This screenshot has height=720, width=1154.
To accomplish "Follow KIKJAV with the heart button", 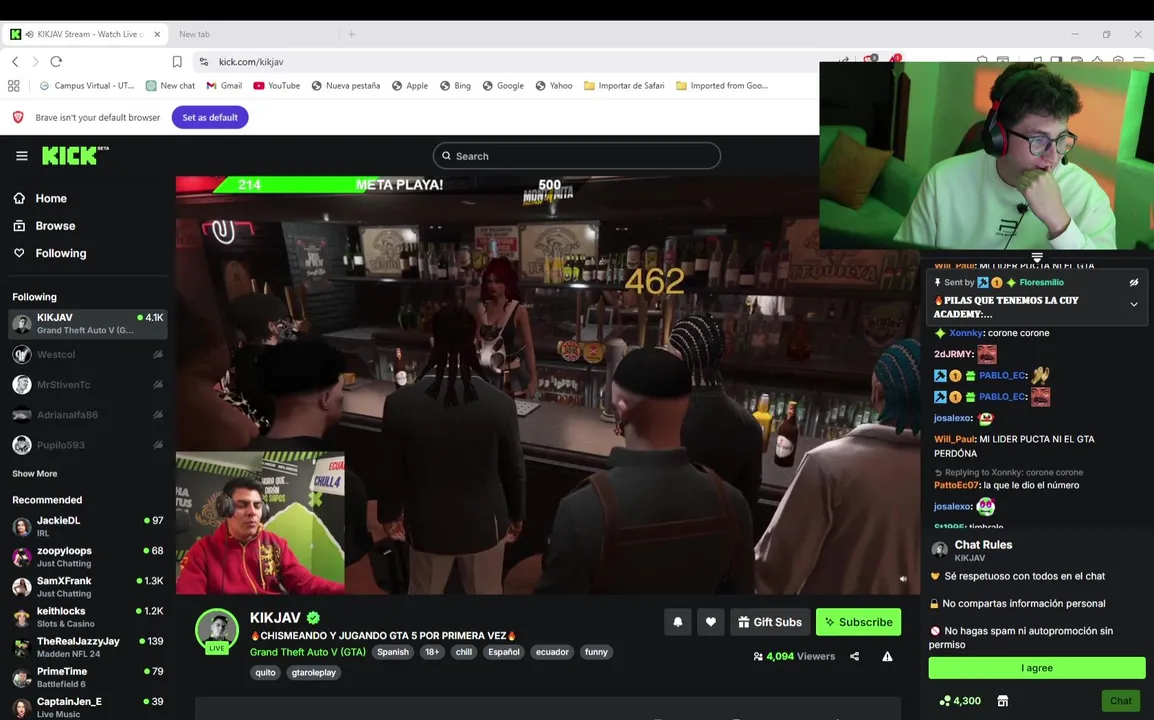I will (711, 622).
